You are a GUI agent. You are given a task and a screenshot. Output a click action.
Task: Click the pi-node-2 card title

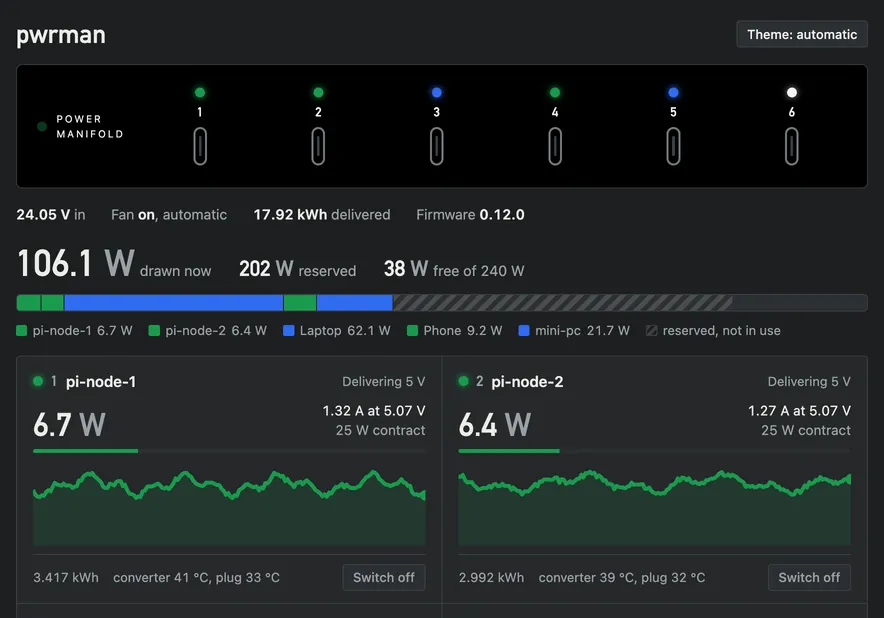(x=527, y=382)
